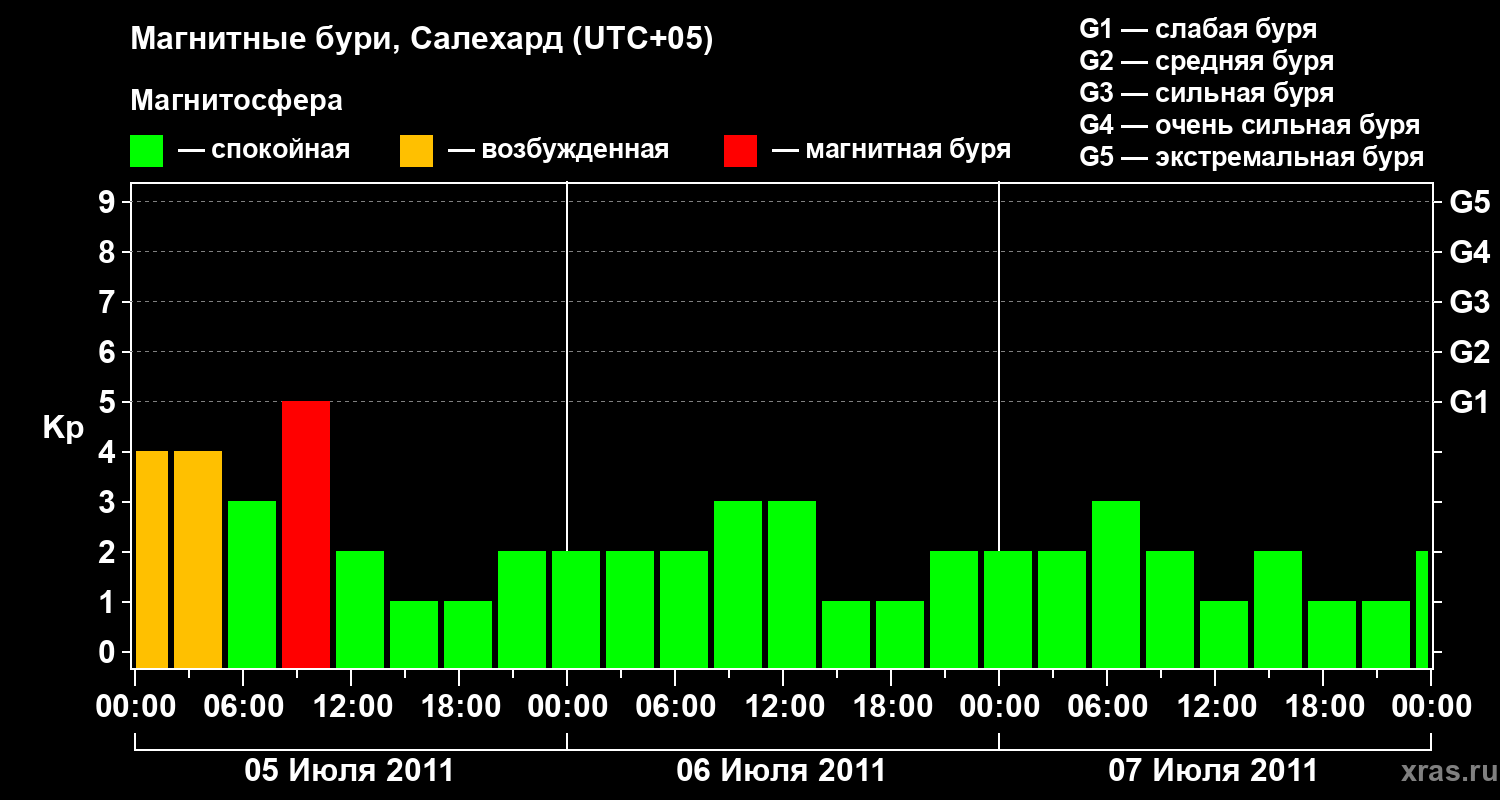Click the orange 'возбужденная' legend swatch
1500x800 pixels.
[x=417, y=151]
